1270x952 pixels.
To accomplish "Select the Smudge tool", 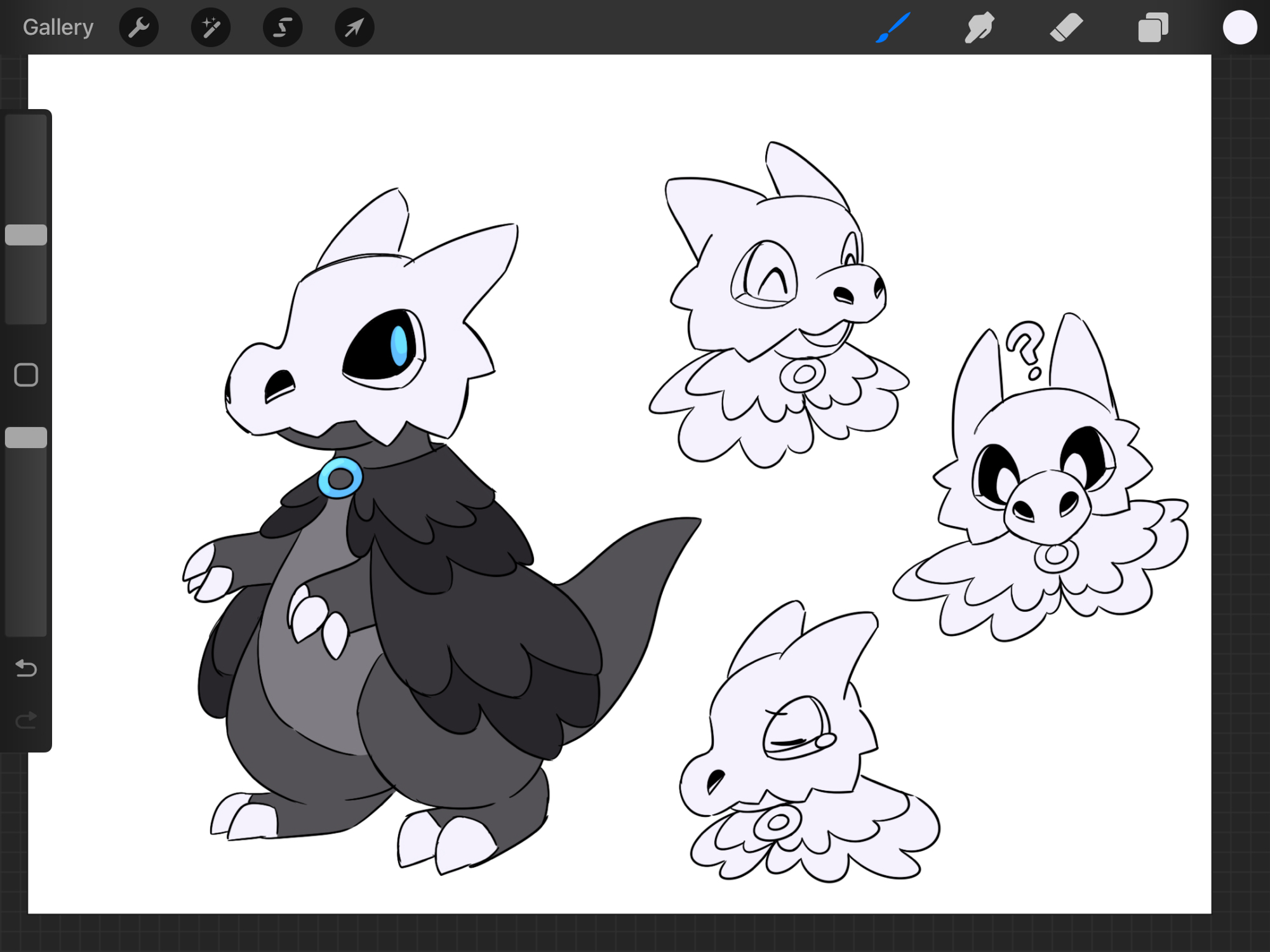I will 979,27.
